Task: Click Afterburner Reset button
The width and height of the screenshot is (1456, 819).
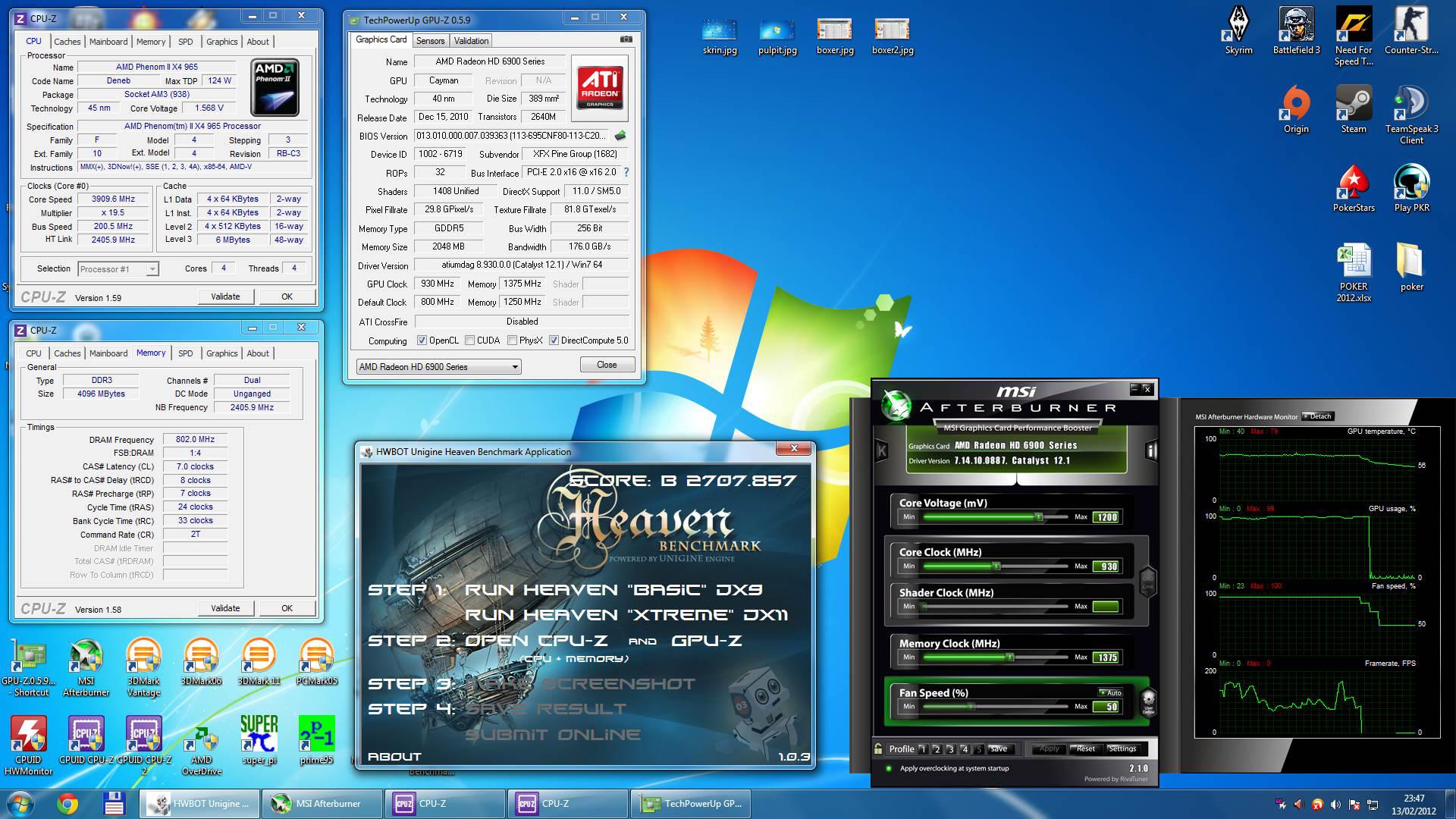Action: (x=1086, y=749)
